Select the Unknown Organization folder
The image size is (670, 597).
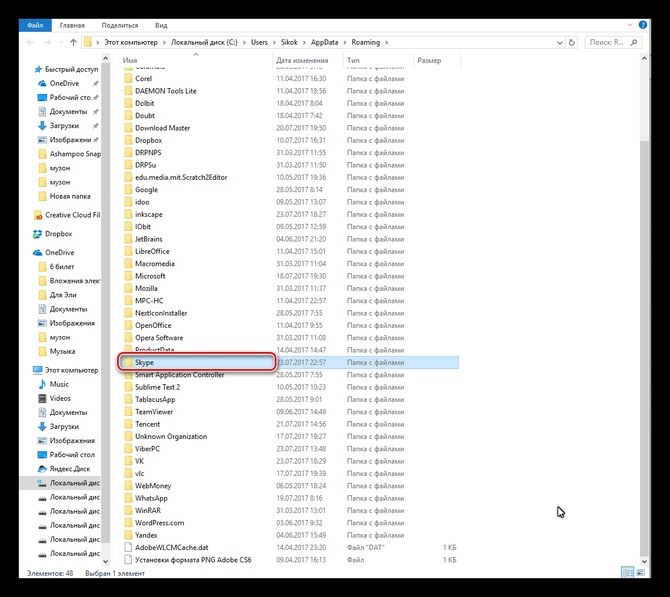click(x=288, y=436)
